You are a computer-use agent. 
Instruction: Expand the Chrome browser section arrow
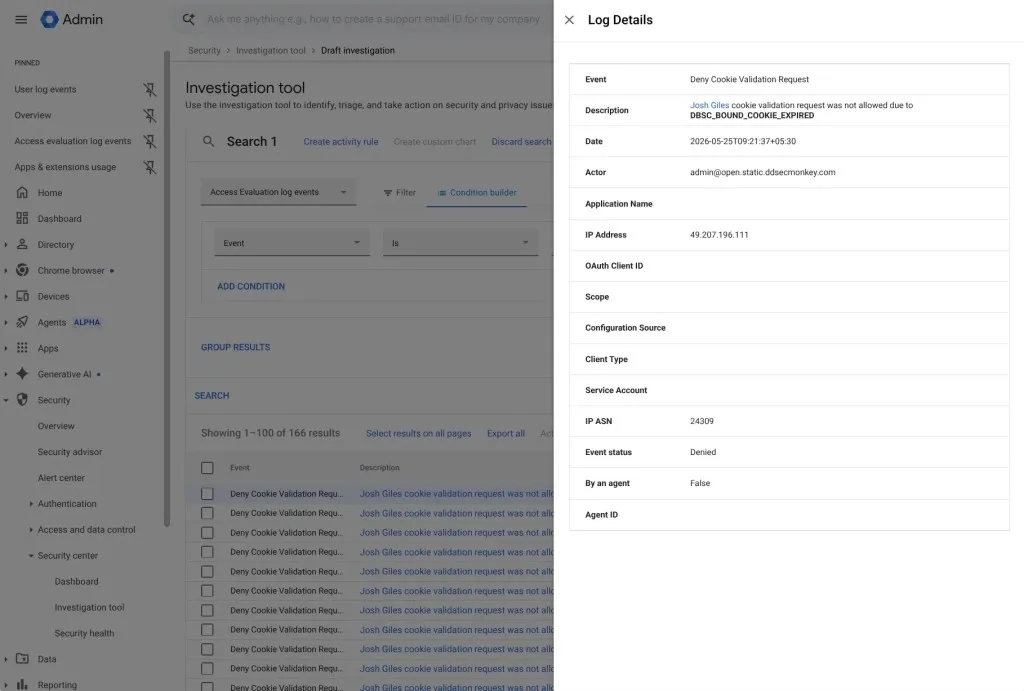pos(6,270)
